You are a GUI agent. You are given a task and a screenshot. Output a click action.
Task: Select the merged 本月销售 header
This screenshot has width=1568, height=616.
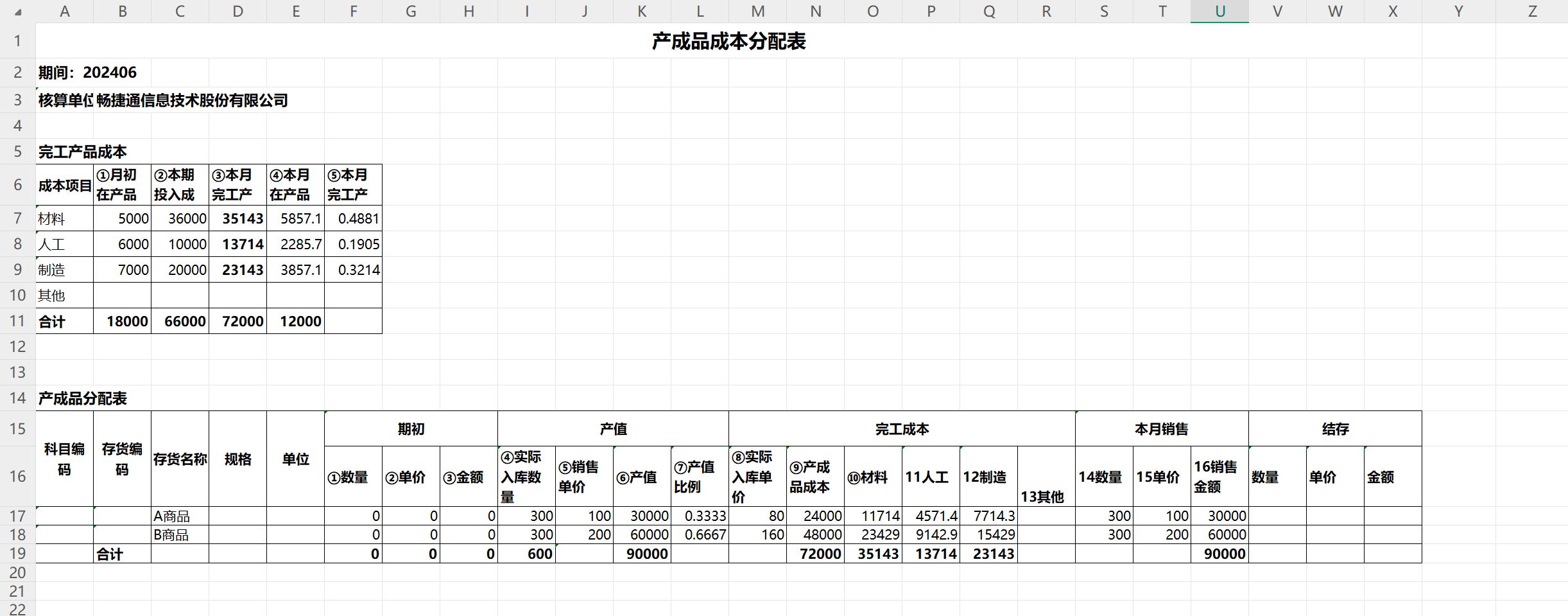pyautogui.click(x=1162, y=429)
